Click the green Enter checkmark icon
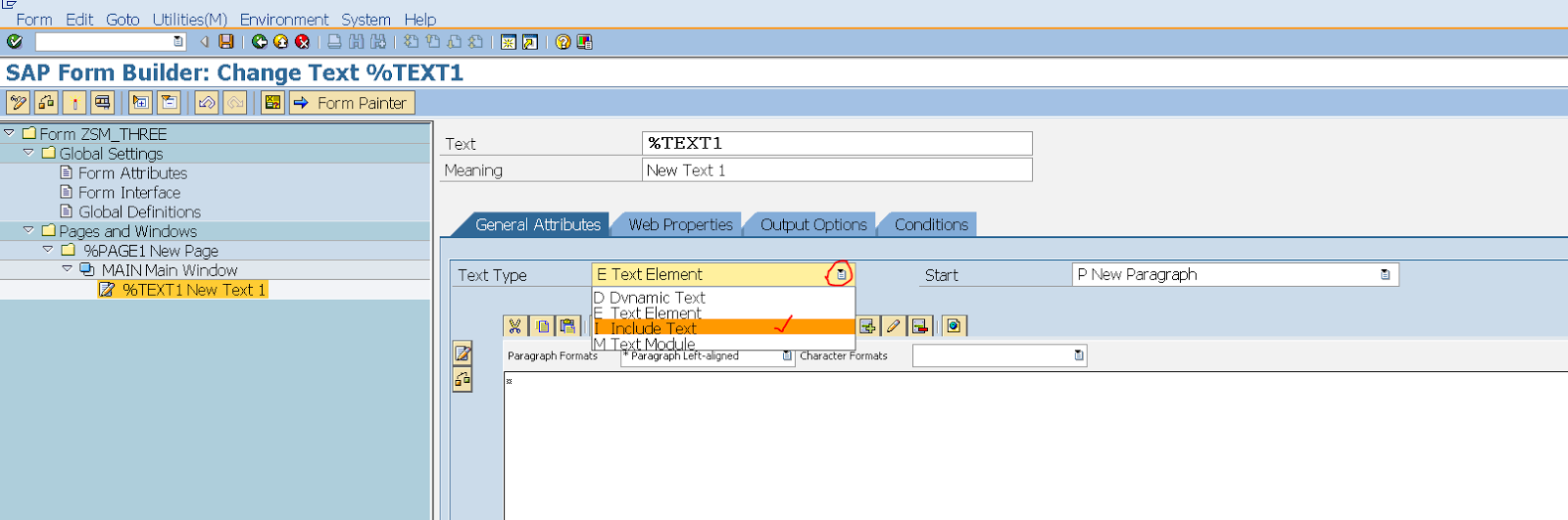1568x520 pixels. click(15, 41)
